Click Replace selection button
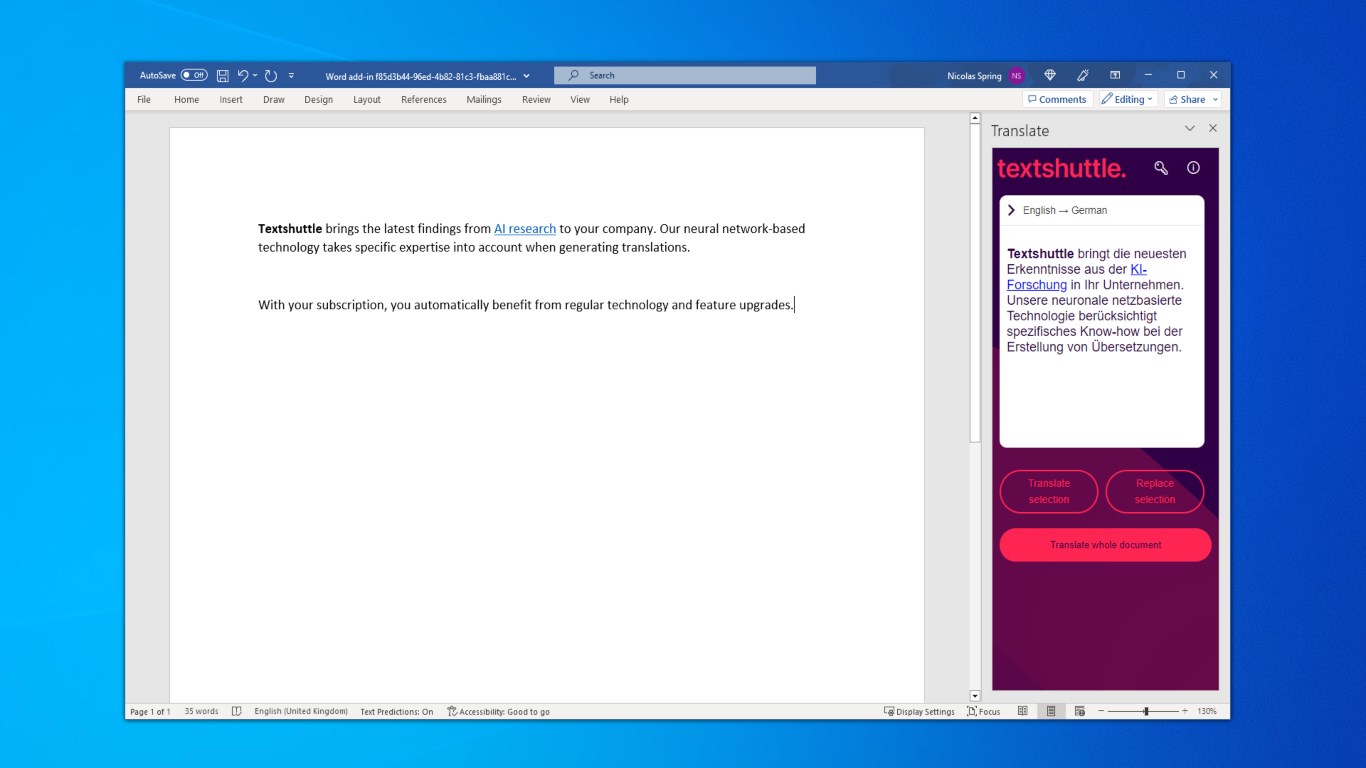This screenshot has width=1366, height=768. (1155, 491)
